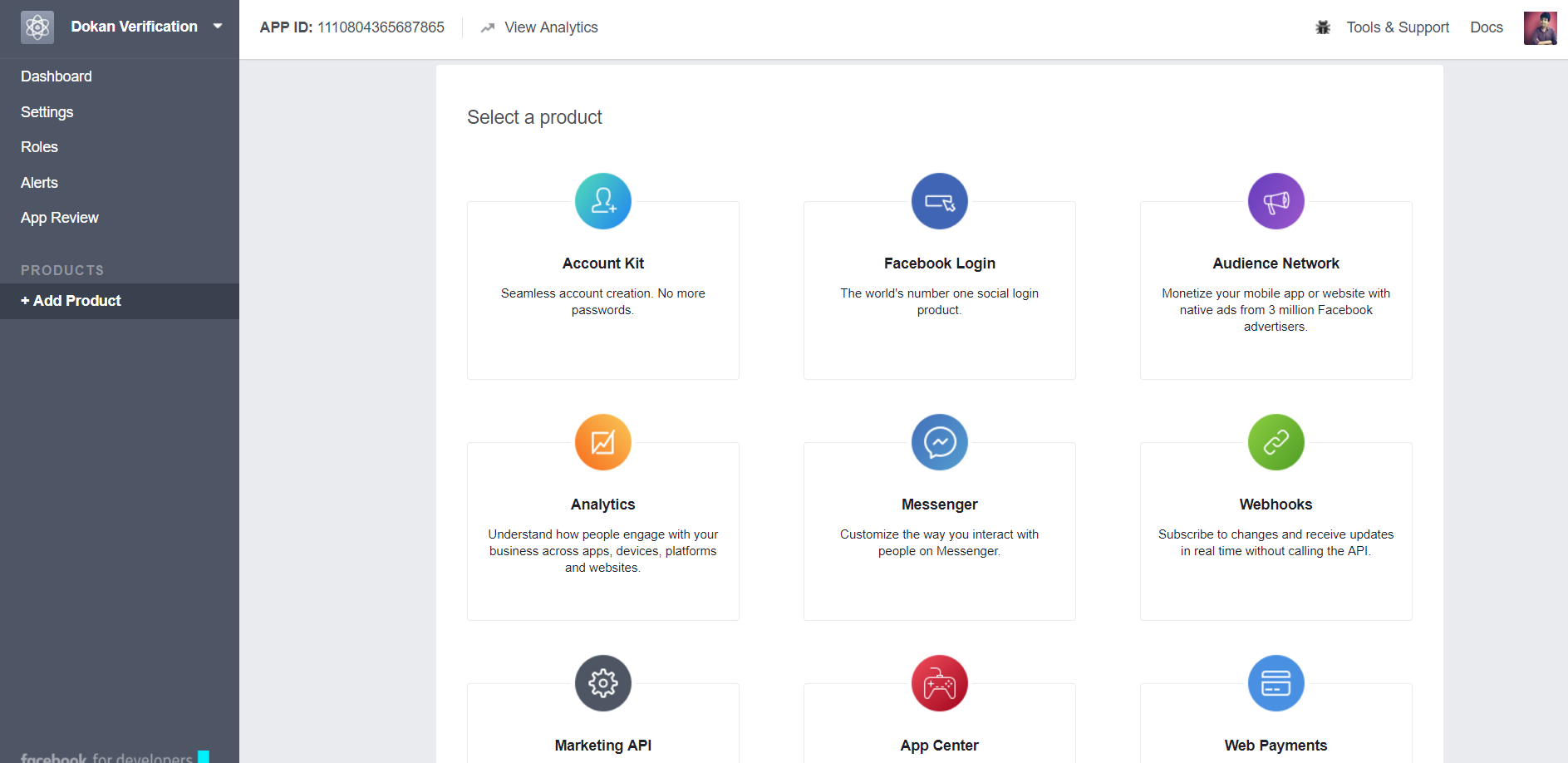Select + Add Product in the sidebar

pos(120,301)
